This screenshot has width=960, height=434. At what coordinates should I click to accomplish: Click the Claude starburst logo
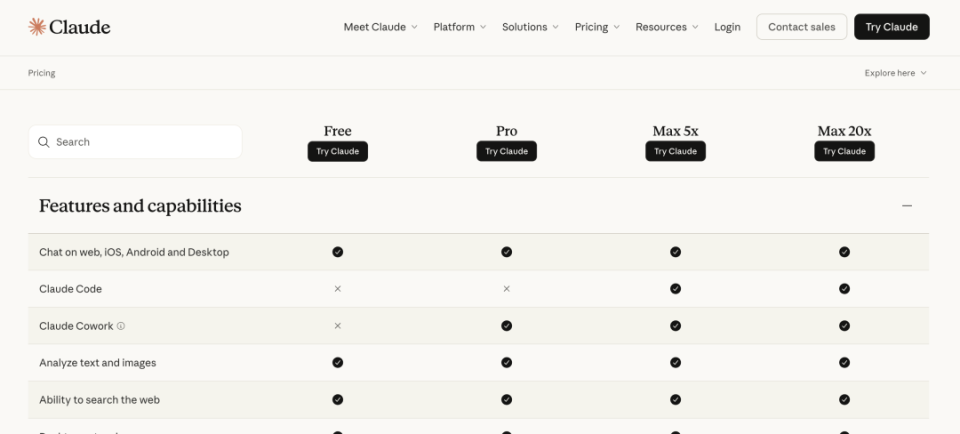pos(37,27)
